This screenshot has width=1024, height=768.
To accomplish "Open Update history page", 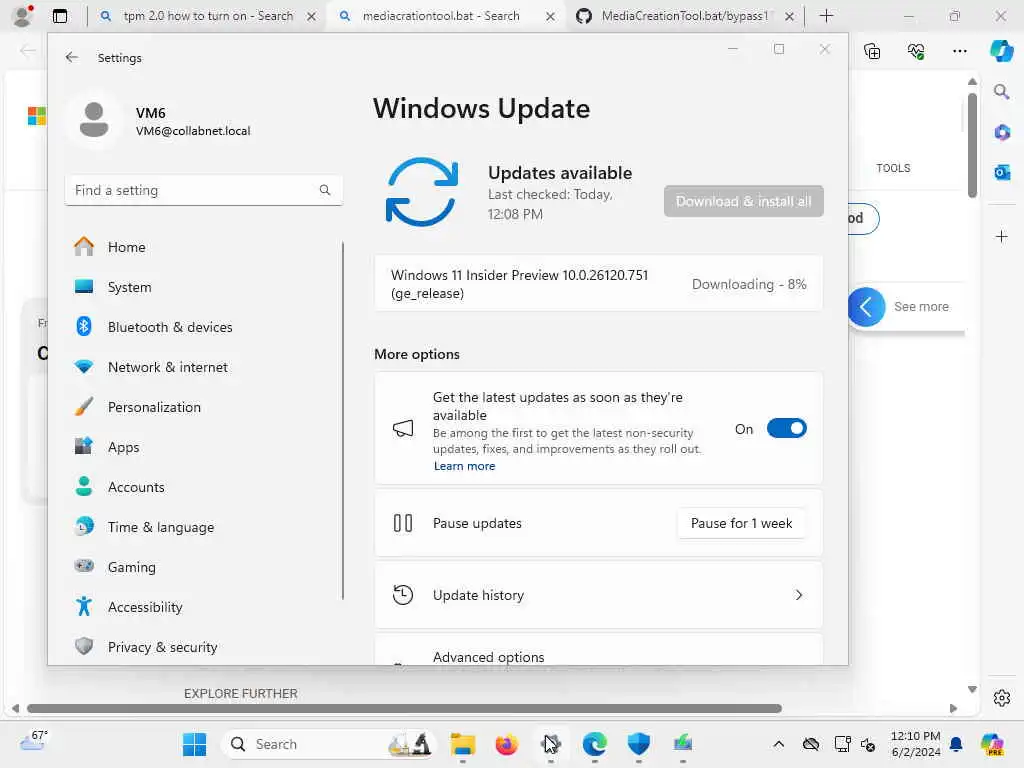I will pos(598,595).
